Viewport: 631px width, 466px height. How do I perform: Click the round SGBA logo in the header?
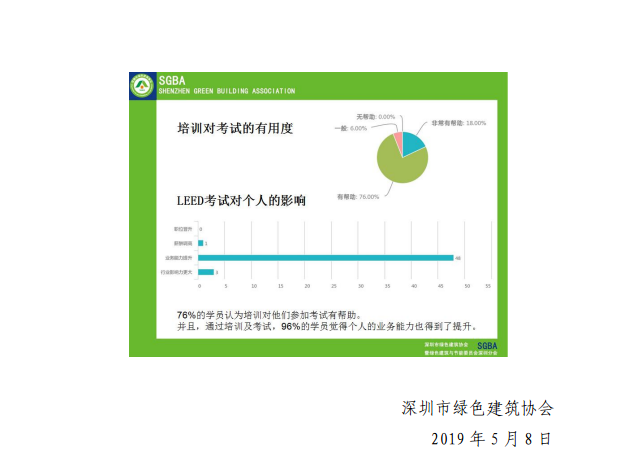[143, 87]
